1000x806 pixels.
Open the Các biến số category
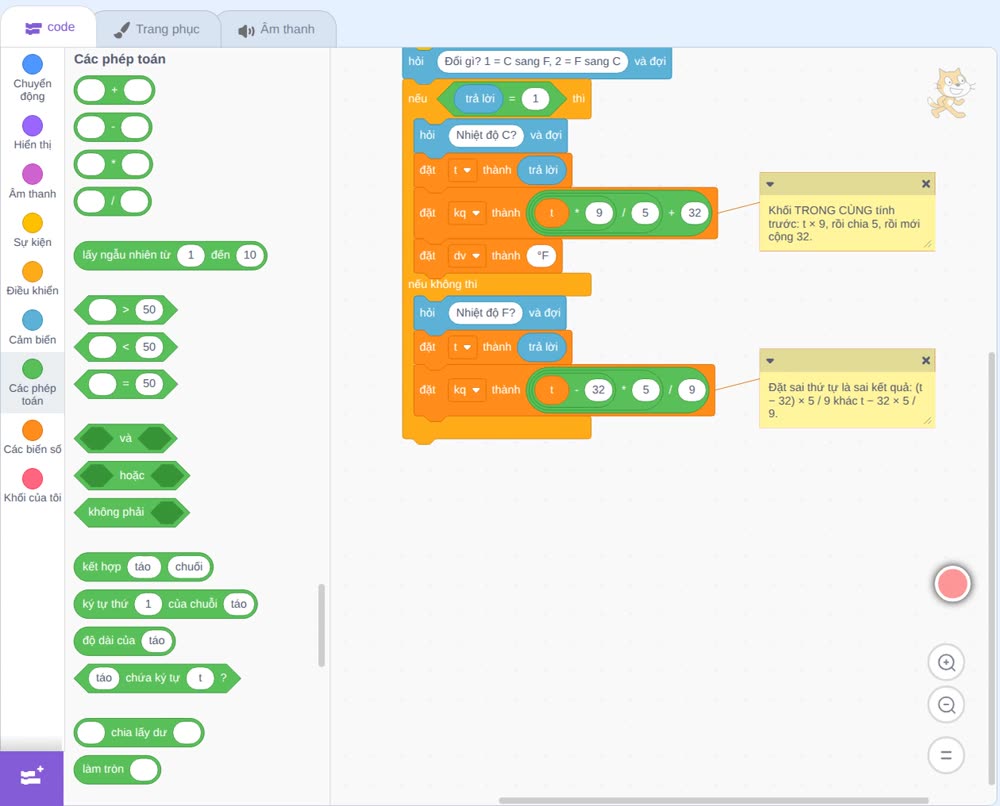tap(33, 437)
